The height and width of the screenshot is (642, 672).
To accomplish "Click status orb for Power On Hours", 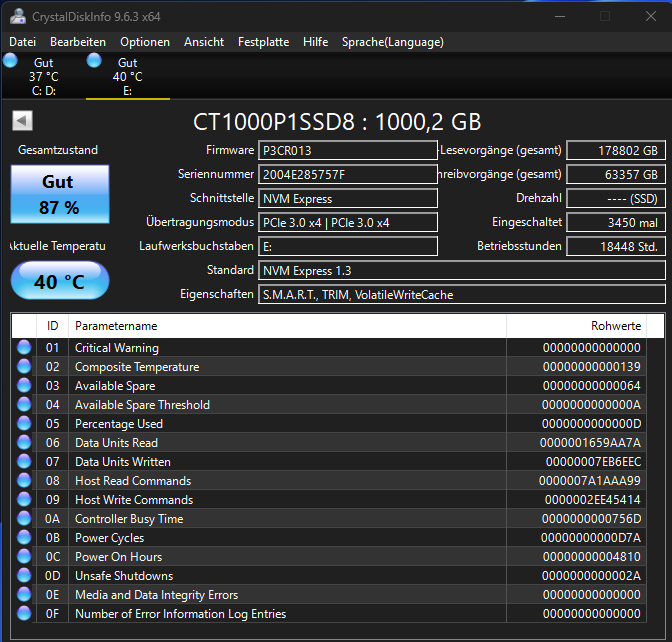I will point(24,556).
